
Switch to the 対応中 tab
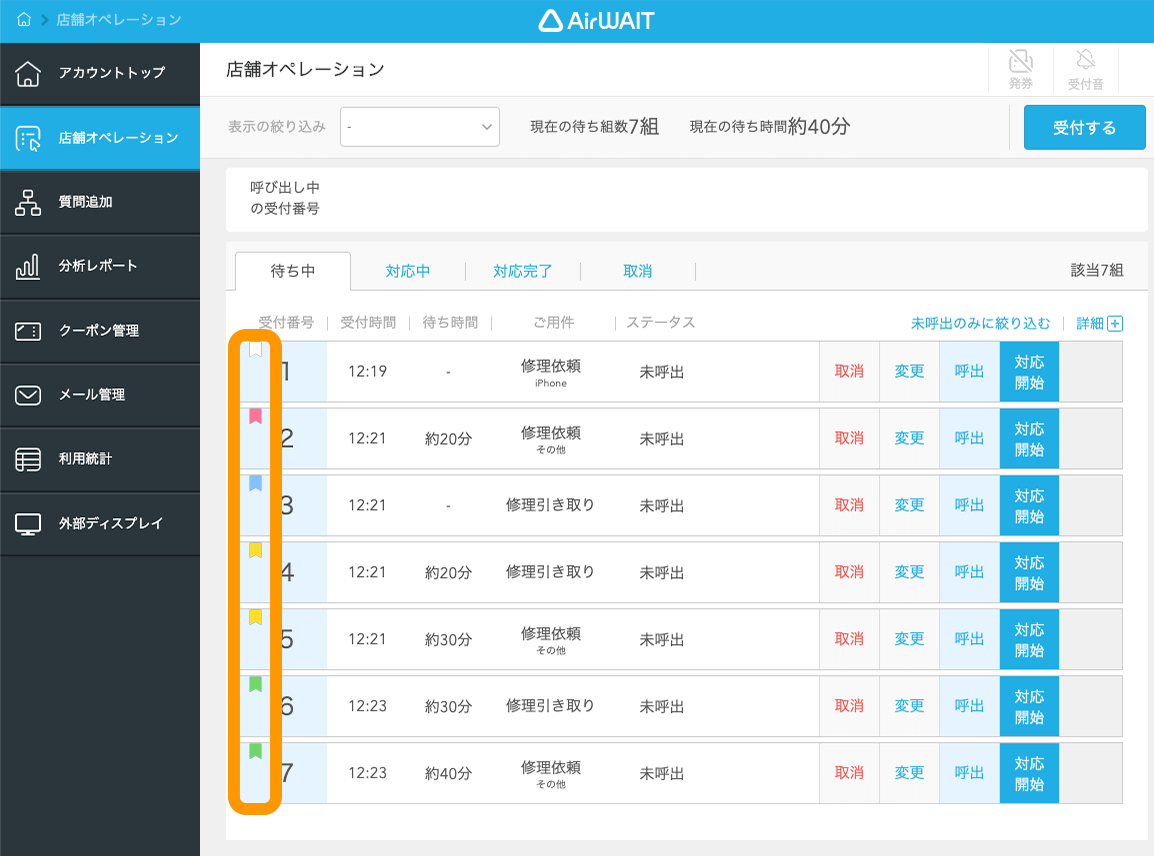click(x=409, y=270)
